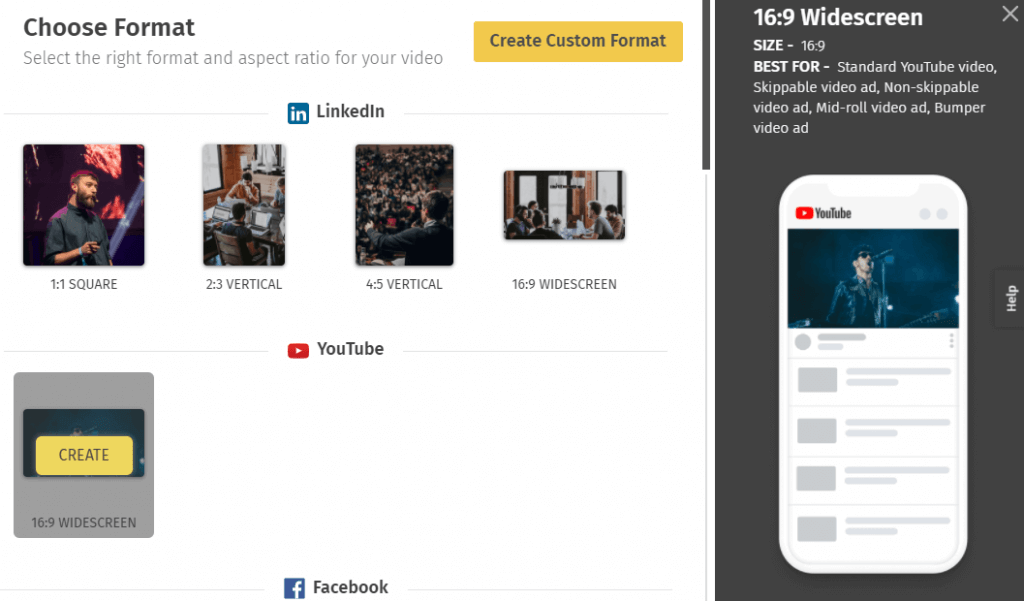
Task: Click the 2:3 VERTICAL label
Action: coord(244,284)
